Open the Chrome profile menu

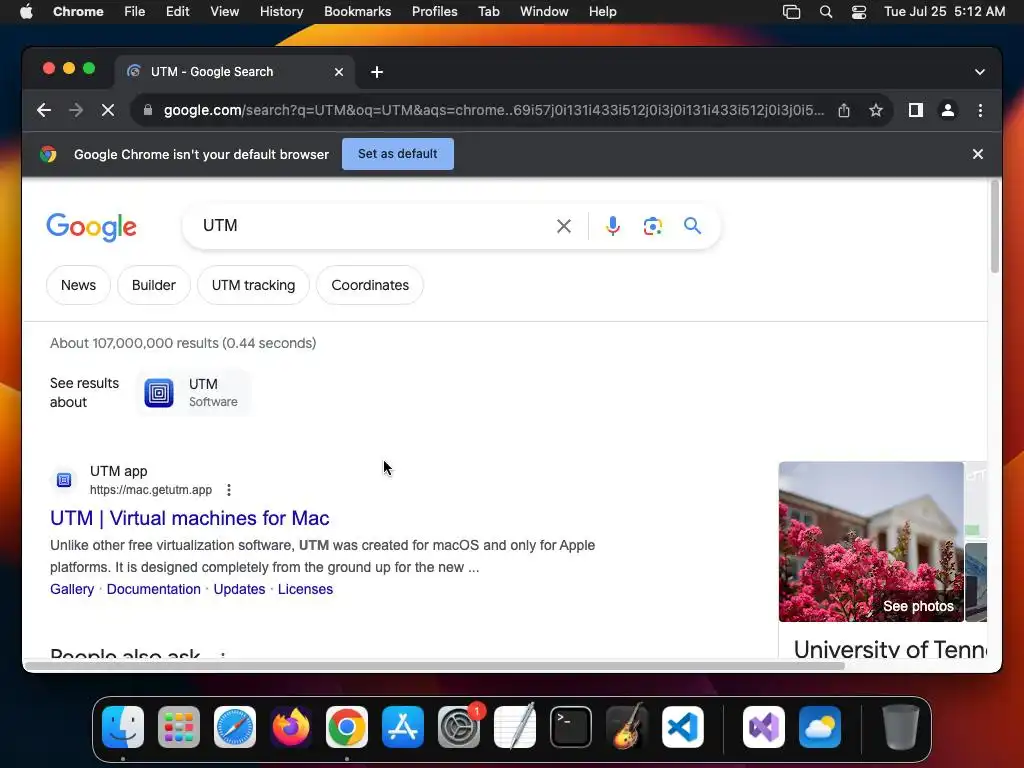pyautogui.click(x=948, y=110)
